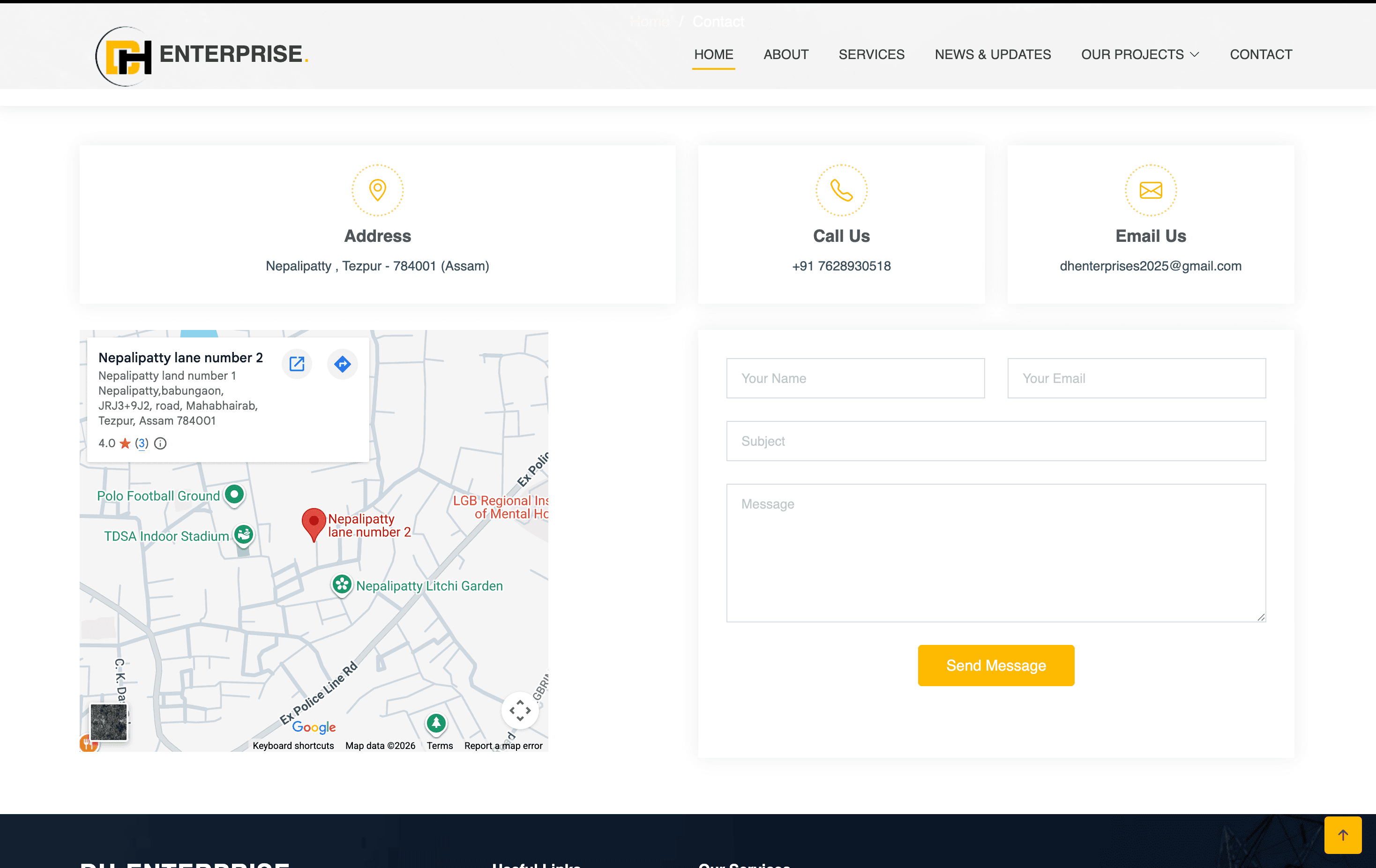
Task: Click the back-to-top arrow button
Action: click(x=1343, y=835)
